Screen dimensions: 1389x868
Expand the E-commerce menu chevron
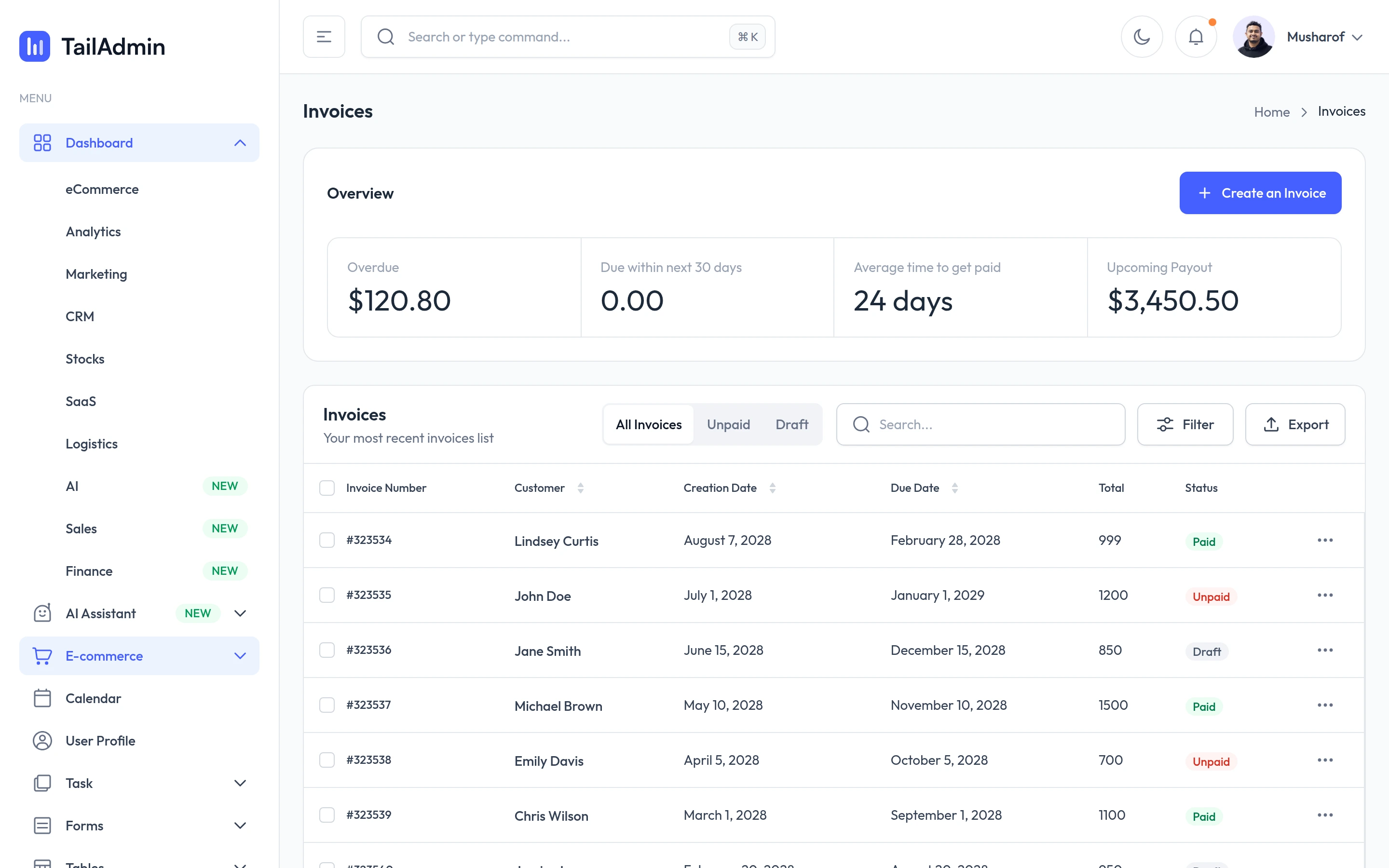coord(240,656)
